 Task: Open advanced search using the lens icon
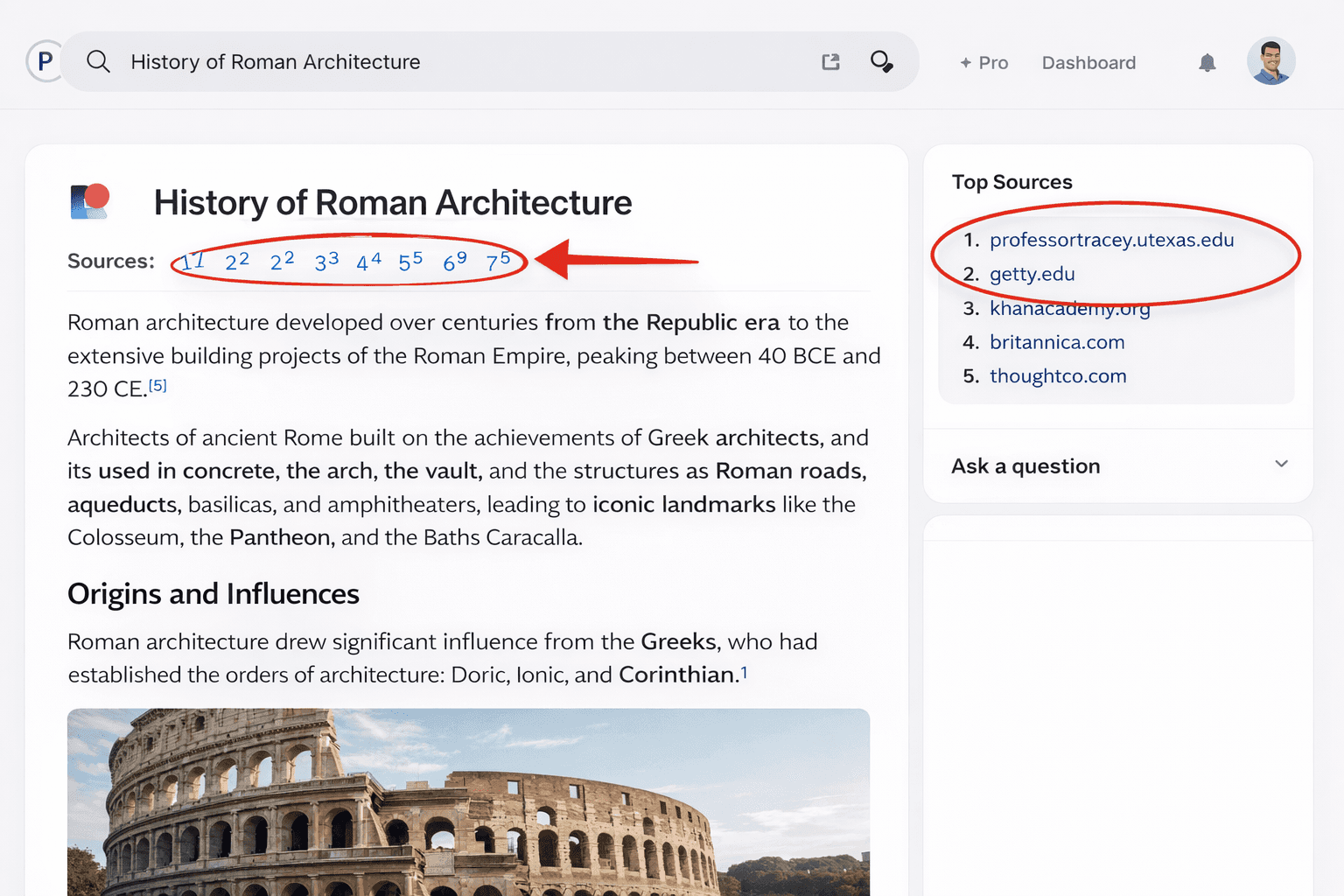882,62
